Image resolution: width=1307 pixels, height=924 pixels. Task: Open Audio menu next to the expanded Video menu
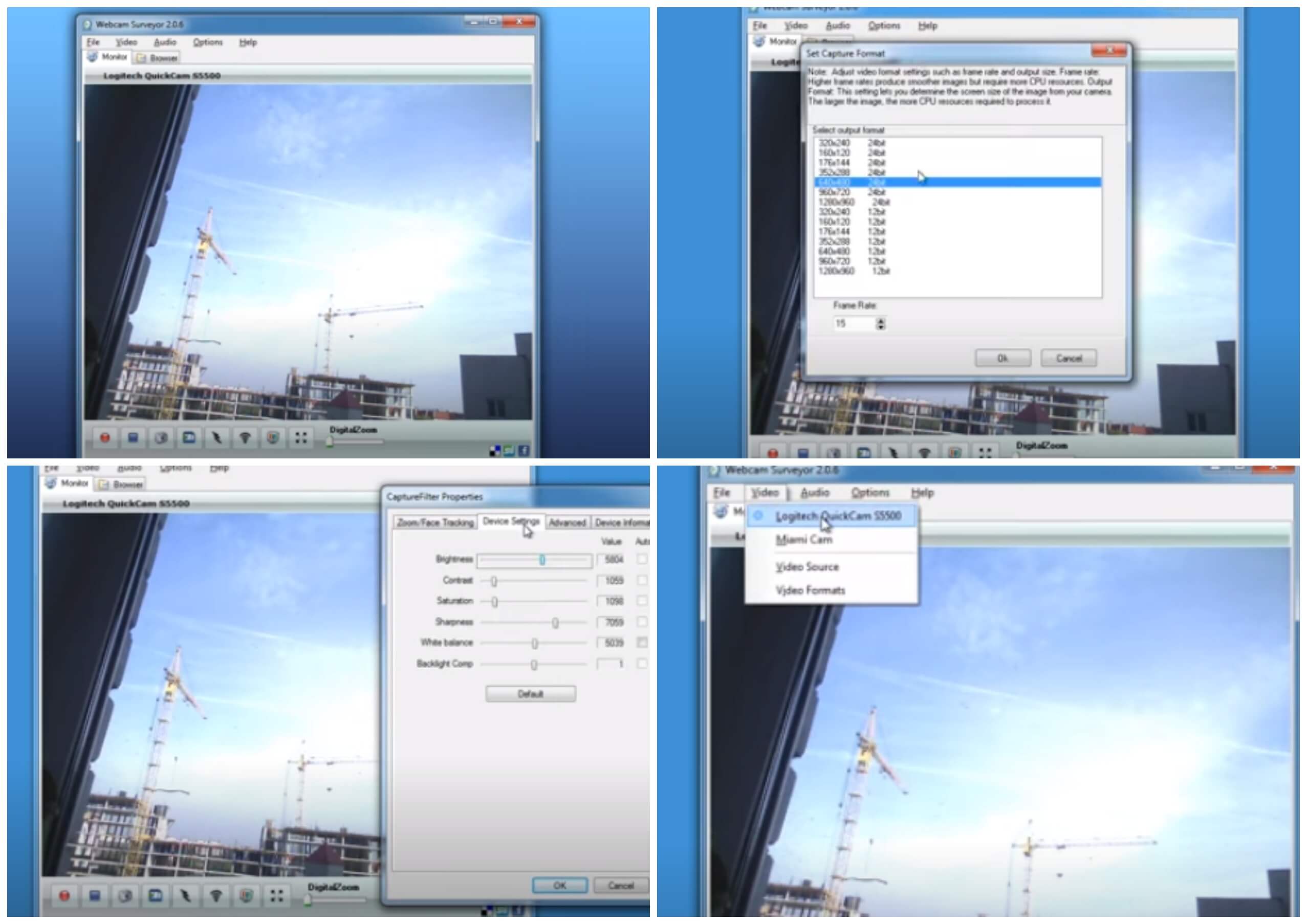815,493
